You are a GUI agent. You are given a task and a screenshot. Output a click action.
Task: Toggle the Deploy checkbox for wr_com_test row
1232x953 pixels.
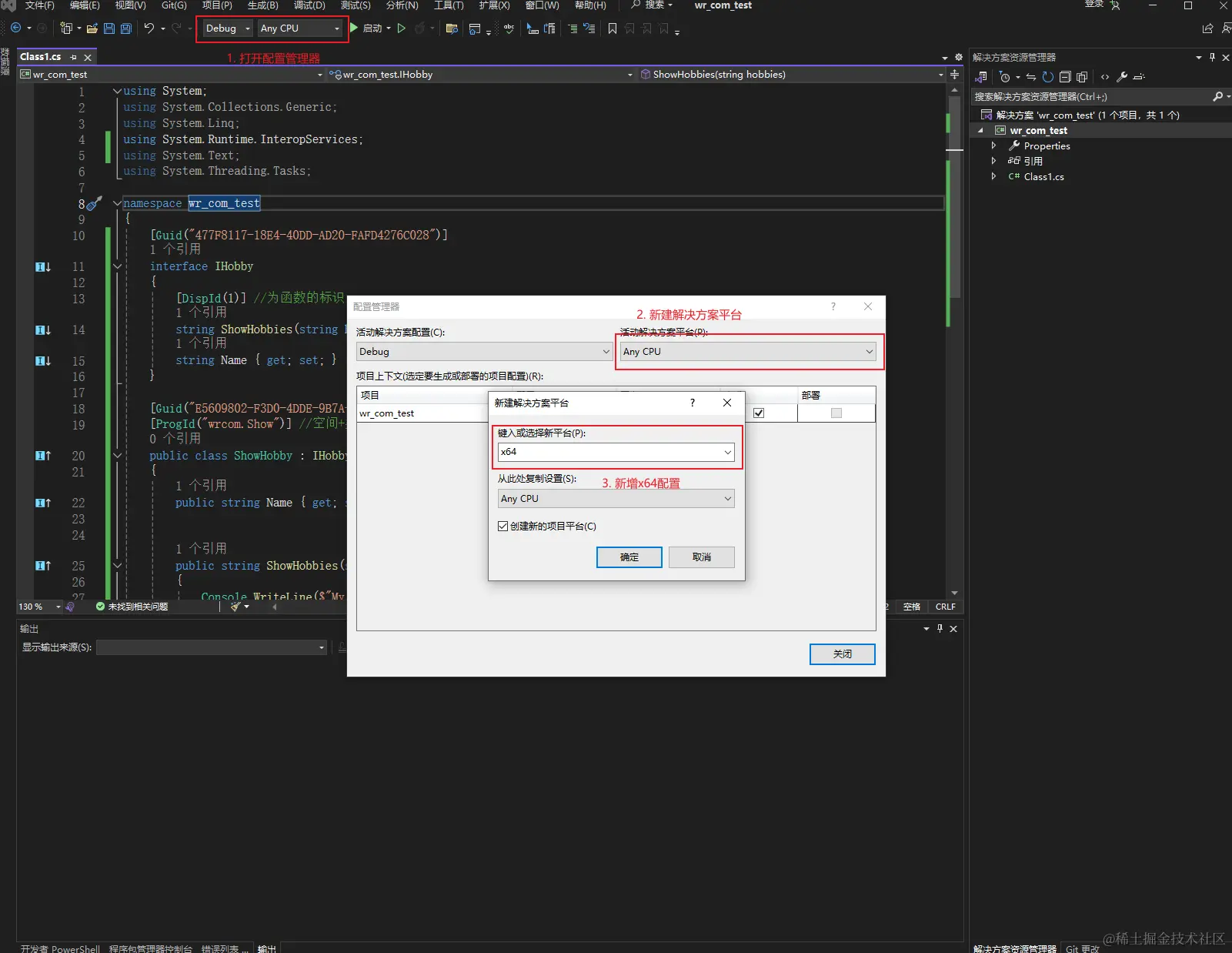click(x=836, y=413)
